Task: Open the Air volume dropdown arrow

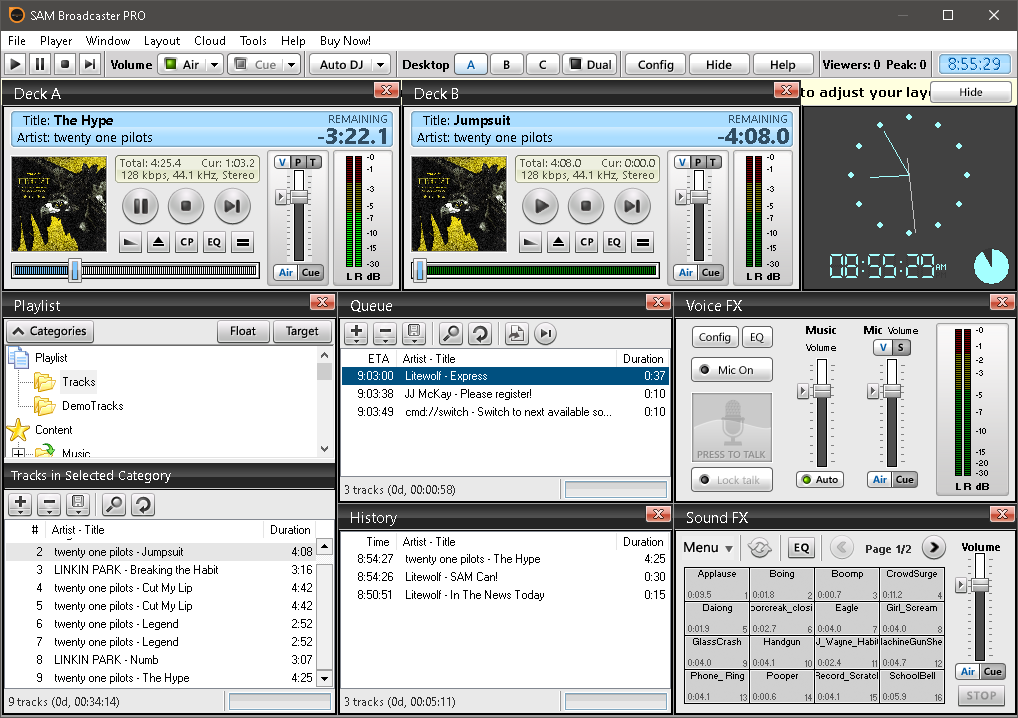Action: [x=215, y=64]
